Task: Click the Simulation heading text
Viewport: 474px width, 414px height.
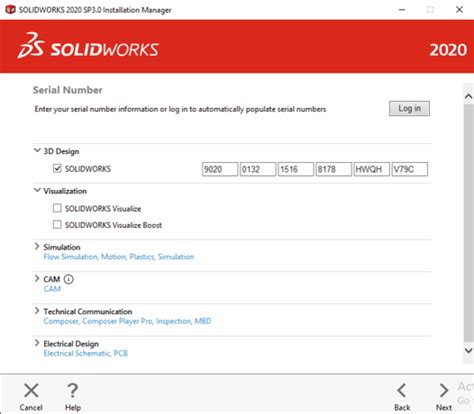Action: click(62, 247)
